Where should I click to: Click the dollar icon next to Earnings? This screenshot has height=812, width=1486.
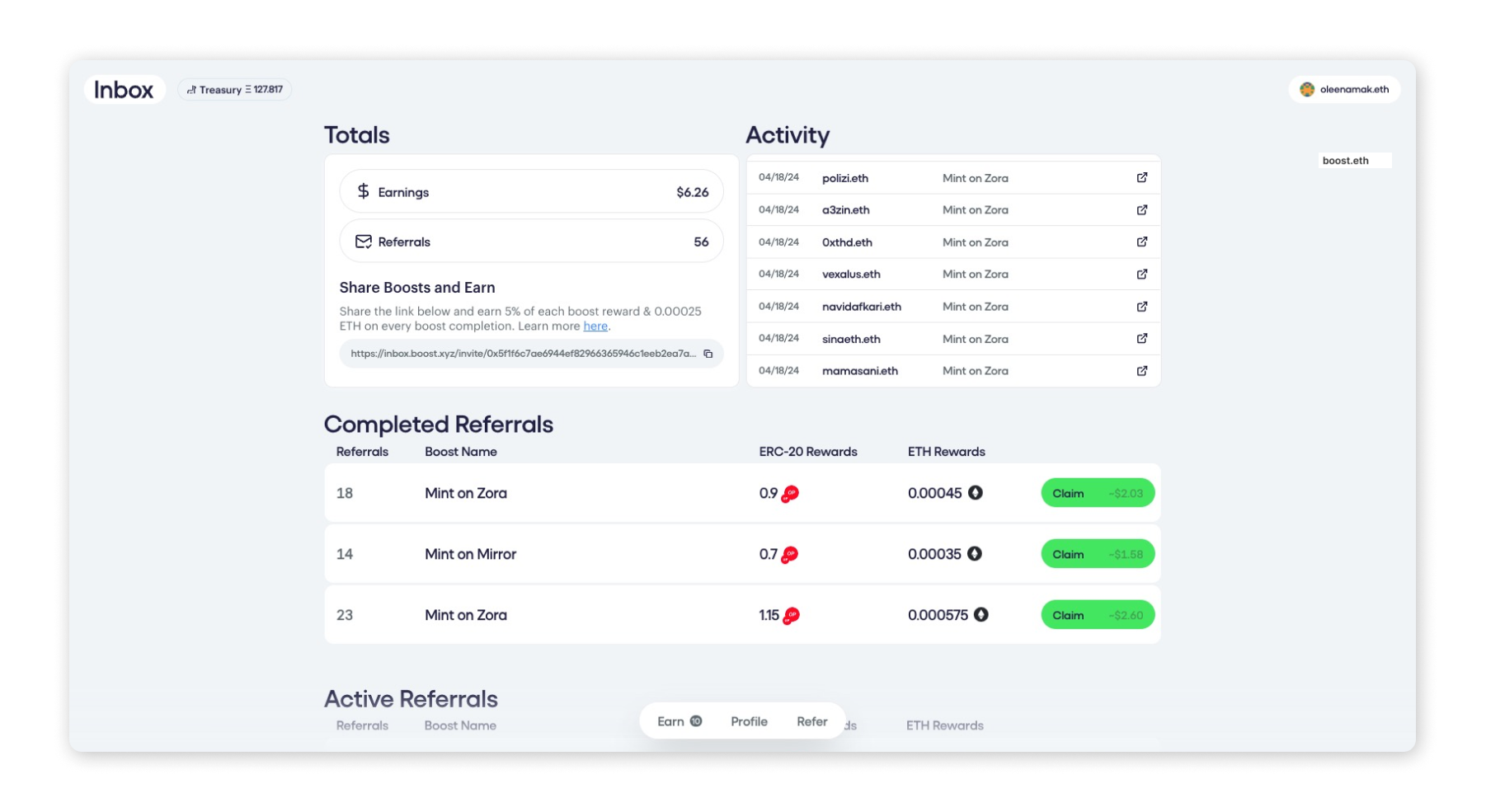pyautogui.click(x=363, y=190)
